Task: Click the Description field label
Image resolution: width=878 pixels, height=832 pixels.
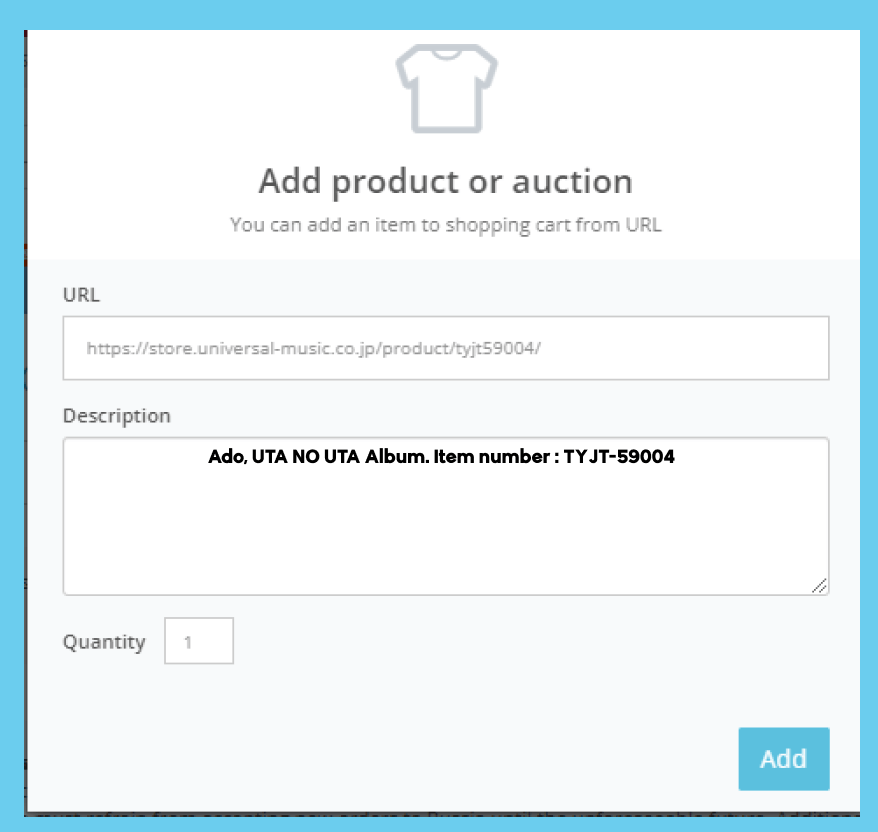Action: (116, 416)
